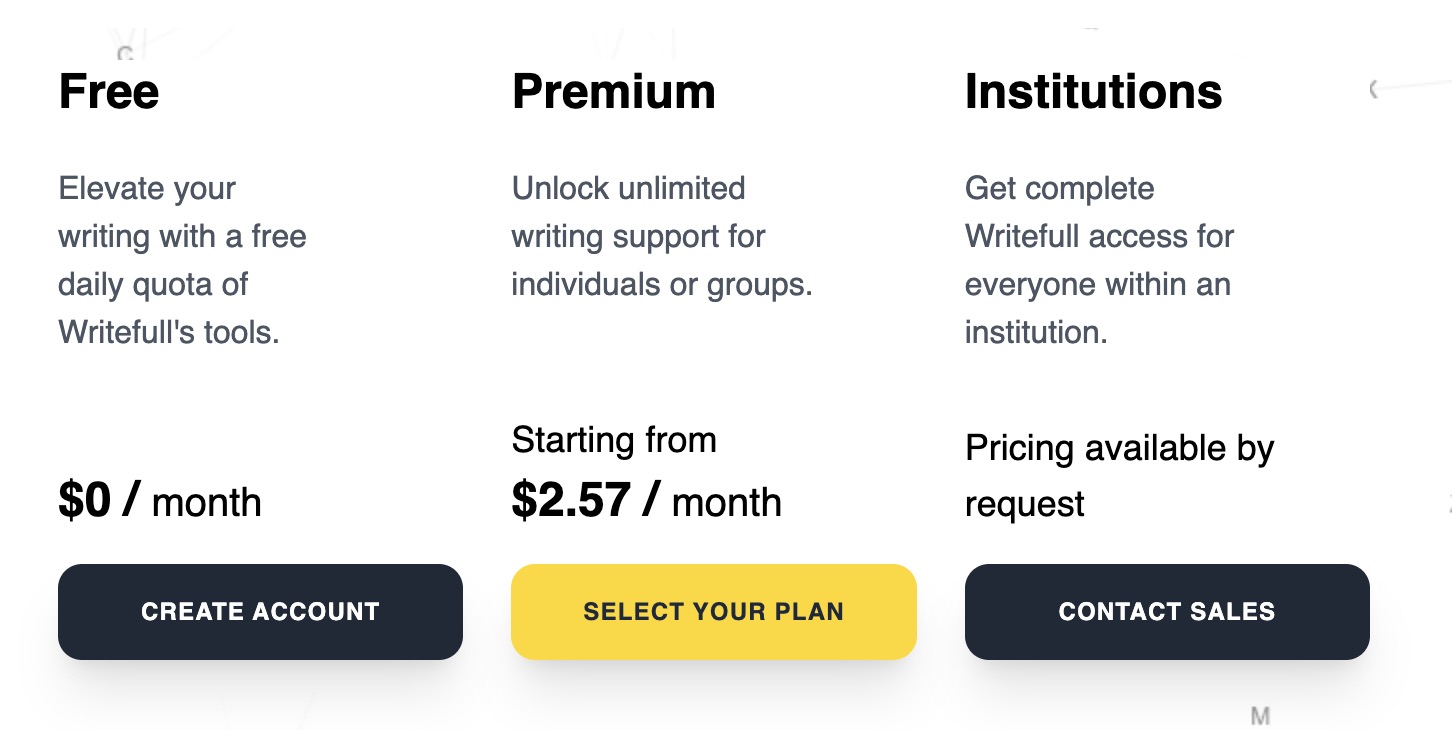This screenshot has width=1452, height=730.
Task: Click the phrase 'Writefull access for'
Action: [1100, 236]
